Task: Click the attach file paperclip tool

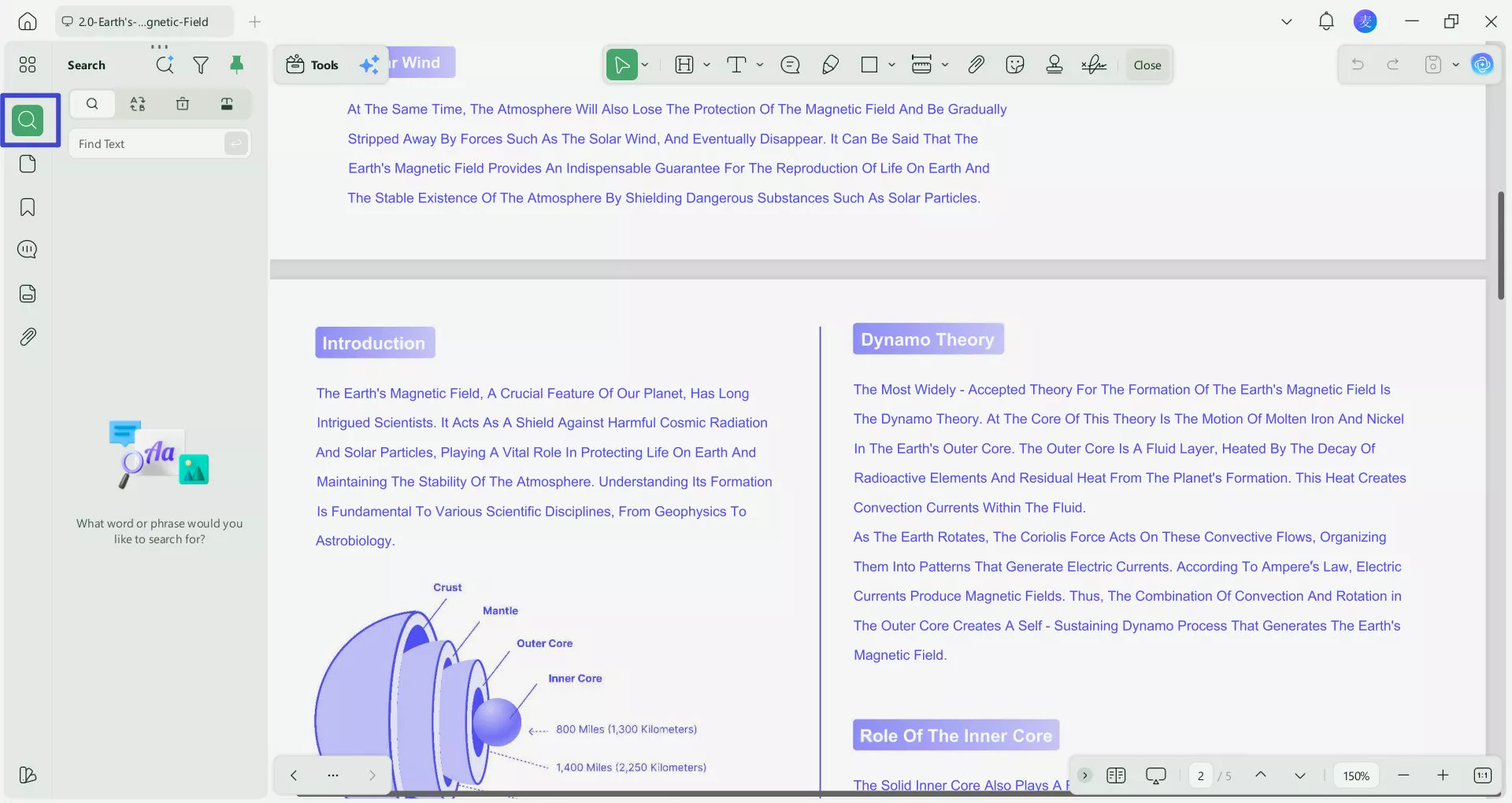Action: [x=976, y=65]
